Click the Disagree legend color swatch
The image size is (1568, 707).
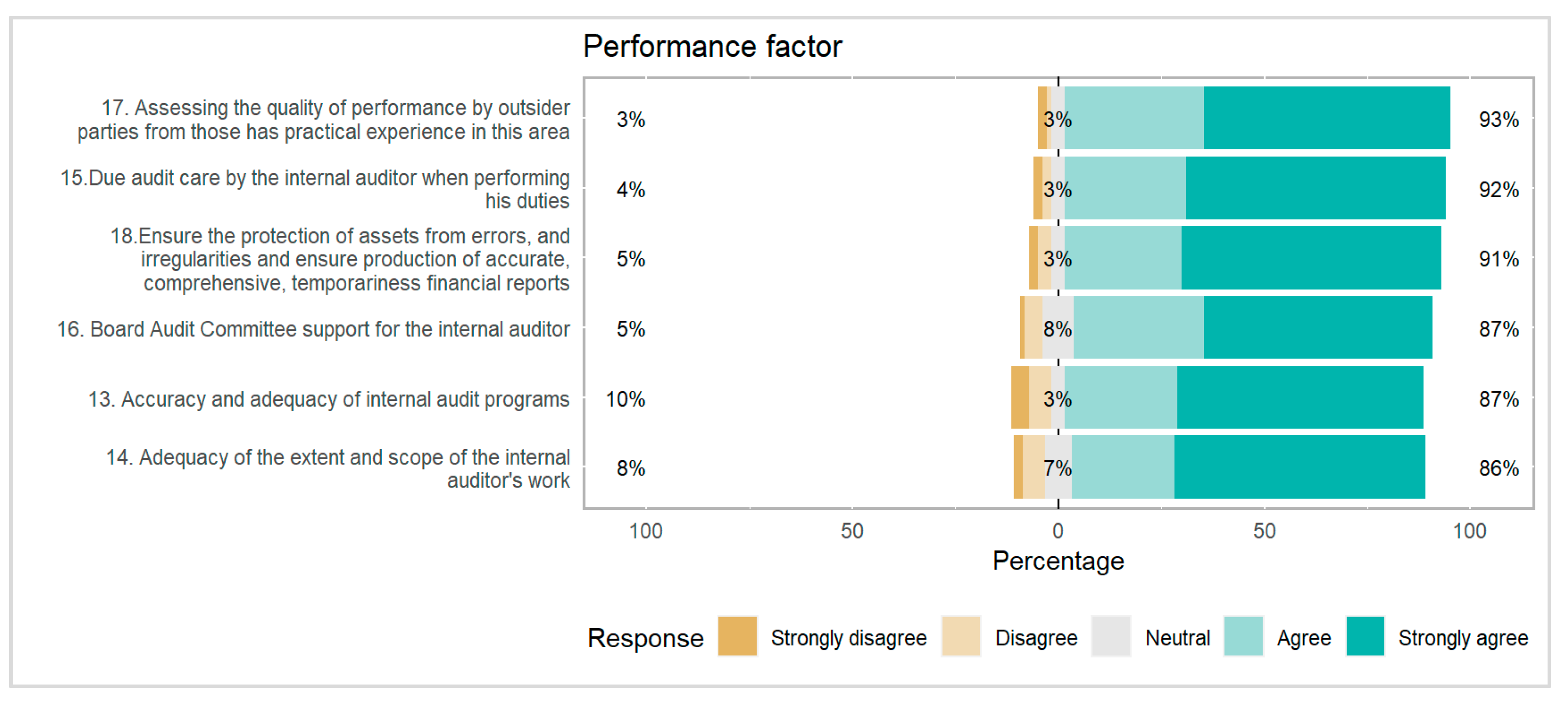coord(960,637)
